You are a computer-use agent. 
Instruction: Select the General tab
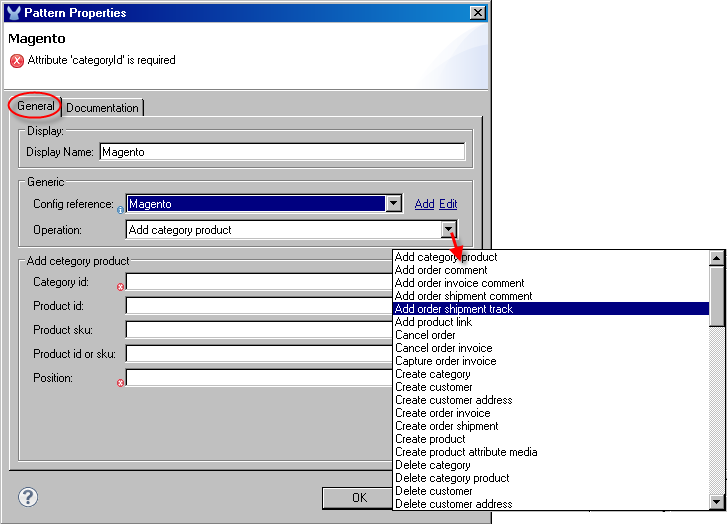click(35, 106)
